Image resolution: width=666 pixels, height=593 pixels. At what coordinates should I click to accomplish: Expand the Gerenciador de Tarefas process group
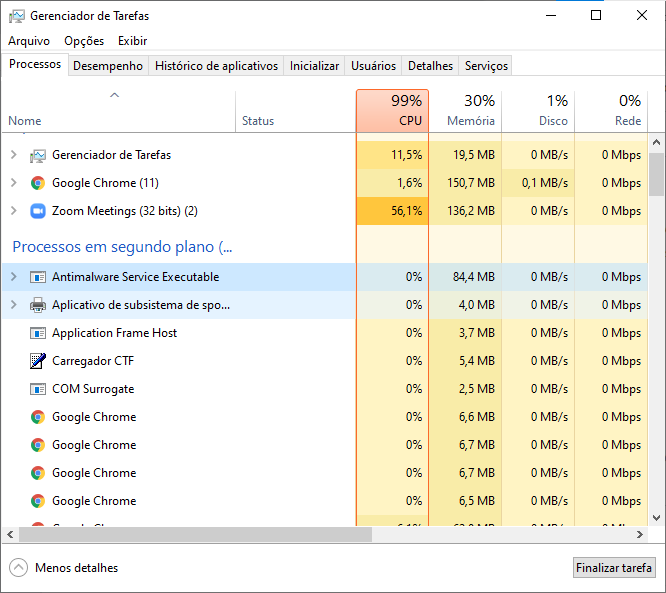pos(14,155)
